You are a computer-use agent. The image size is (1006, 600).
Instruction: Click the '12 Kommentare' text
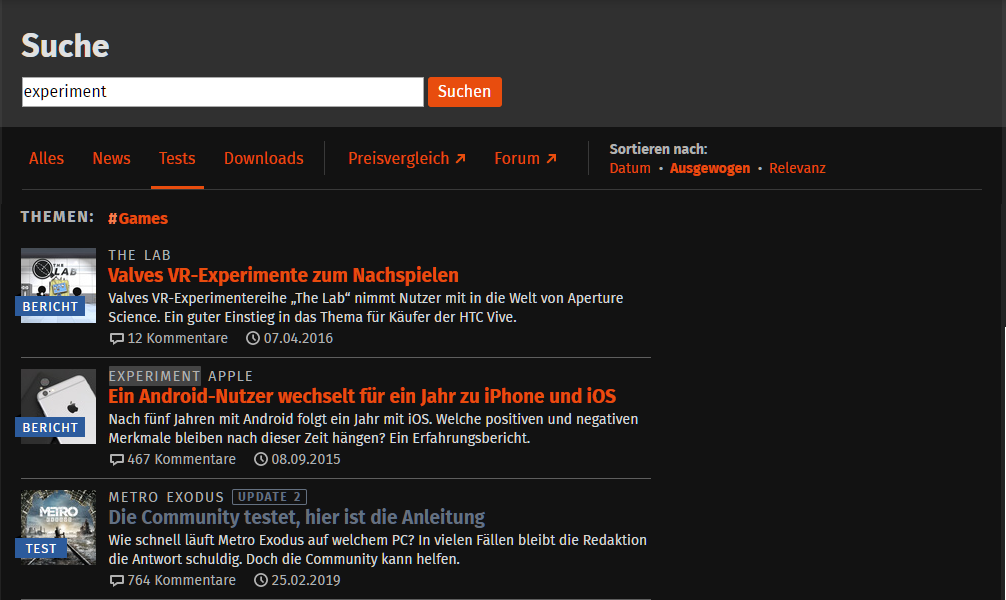tap(178, 338)
